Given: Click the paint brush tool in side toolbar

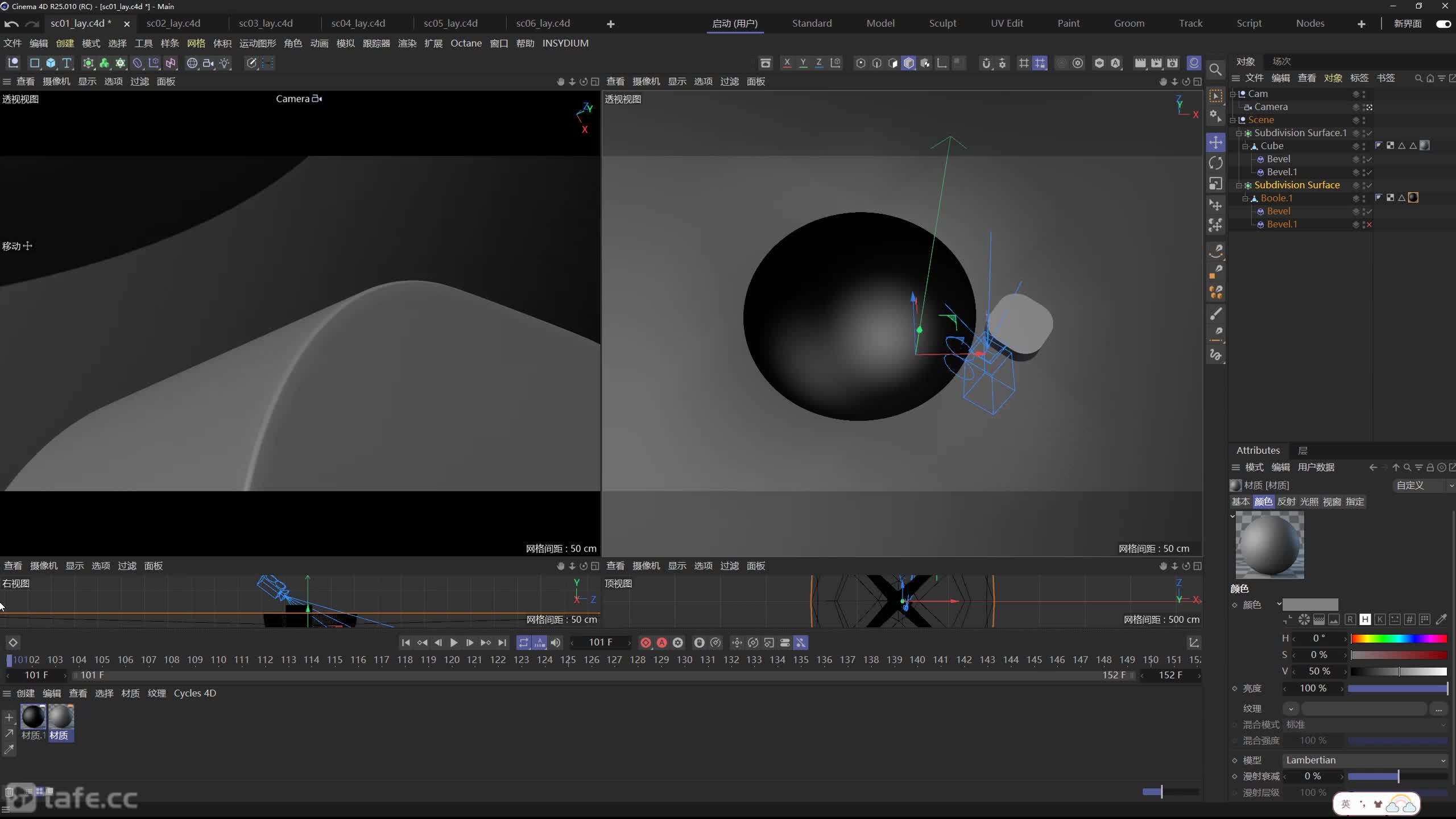Looking at the screenshot, I should click(x=1215, y=314).
